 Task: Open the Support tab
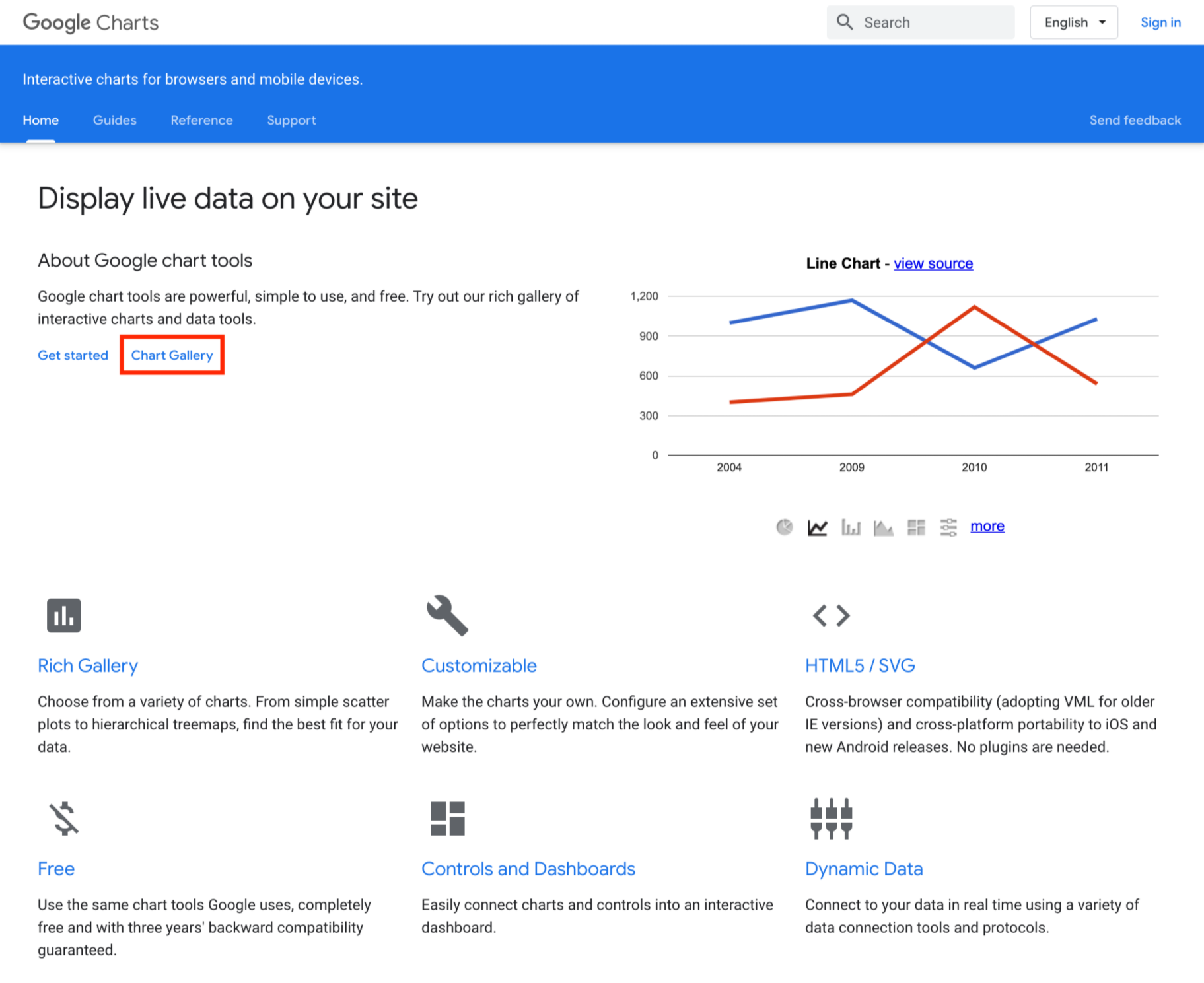[291, 120]
